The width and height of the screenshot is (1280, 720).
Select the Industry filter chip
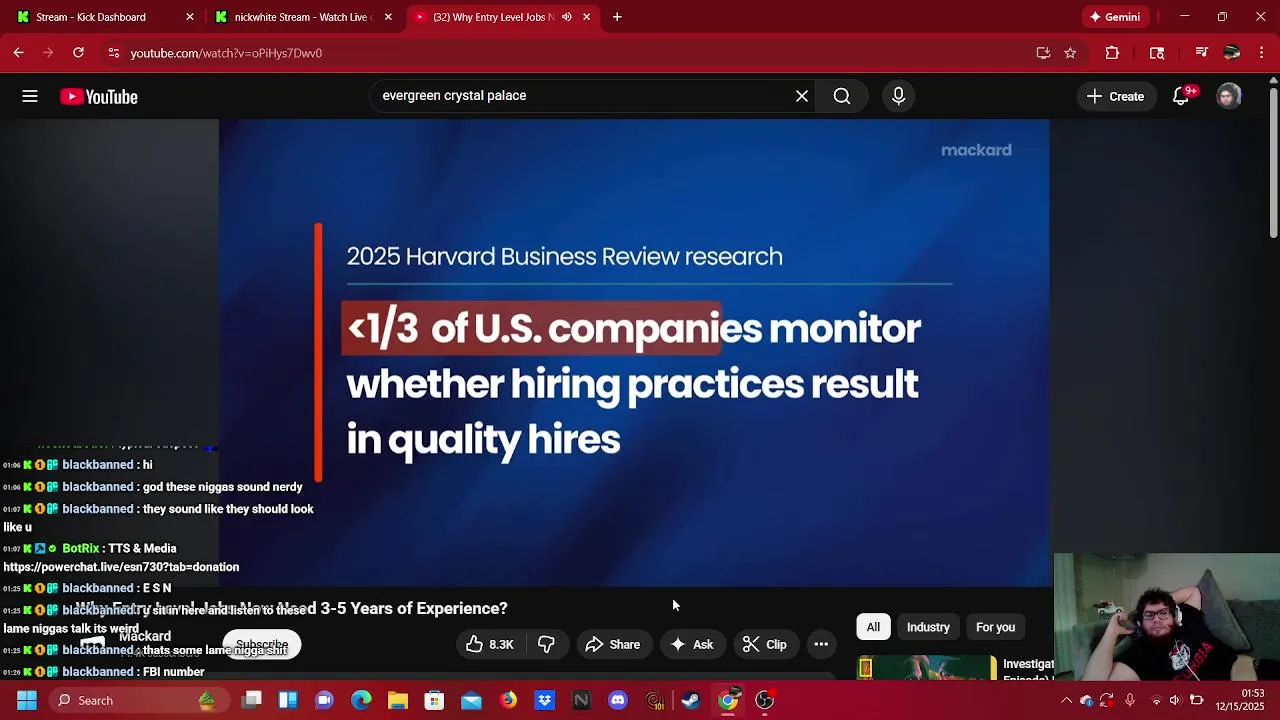(x=928, y=627)
